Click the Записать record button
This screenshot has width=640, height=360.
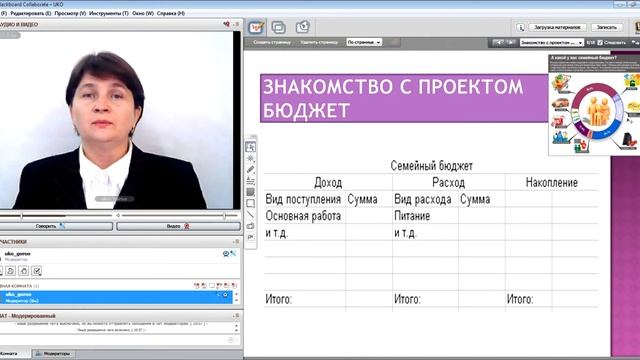coord(607,27)
